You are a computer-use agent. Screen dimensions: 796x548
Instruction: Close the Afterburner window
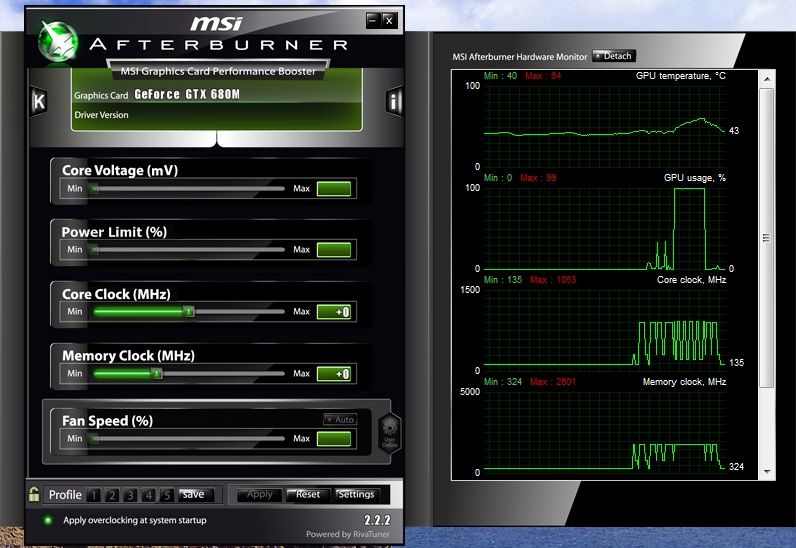tap(389, 20)
